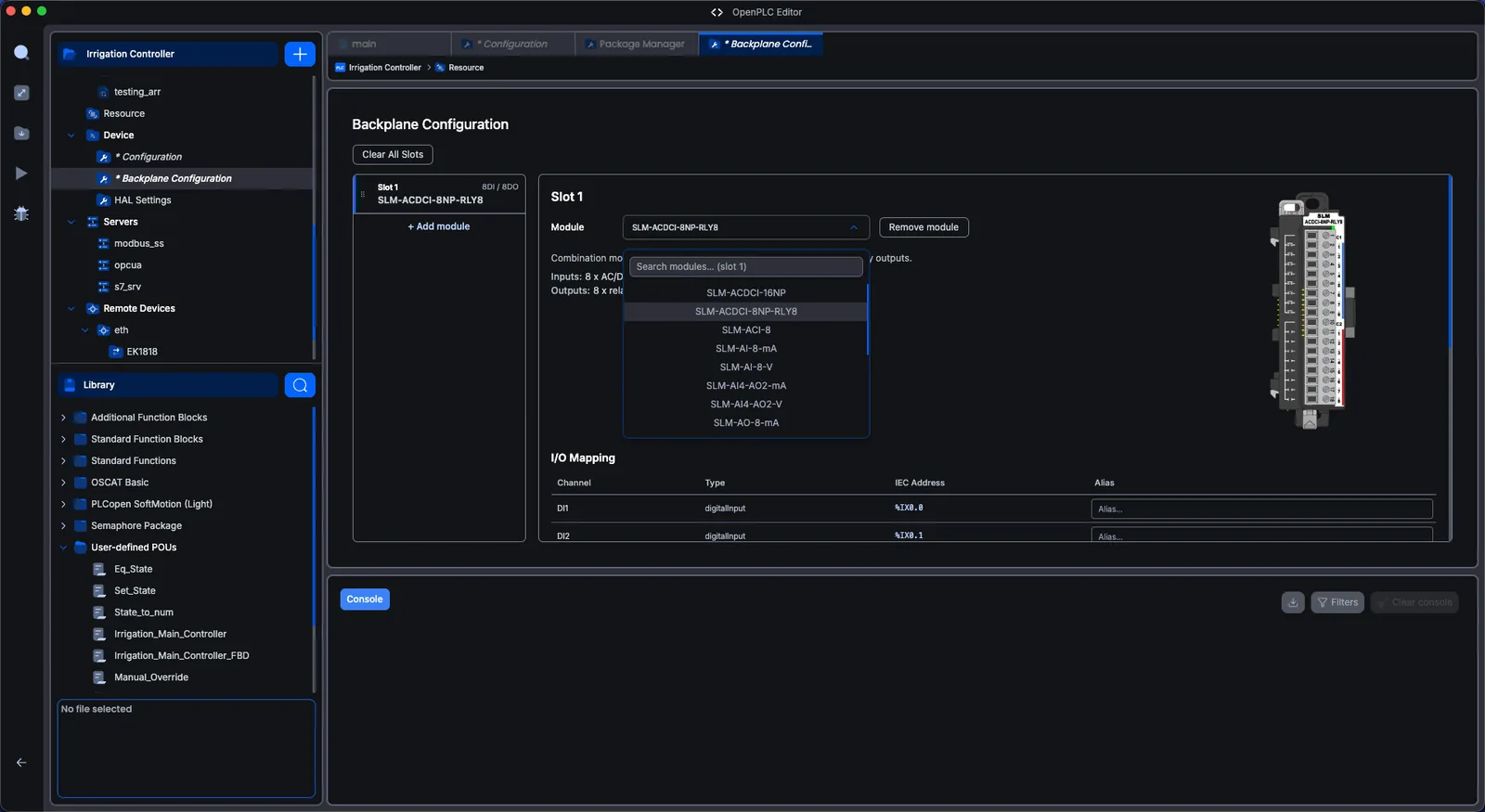Click the blue plus button beside Irrigation Controller
Image resolution: width=1485 pixels, height=812 pixels.
(300, 54)
